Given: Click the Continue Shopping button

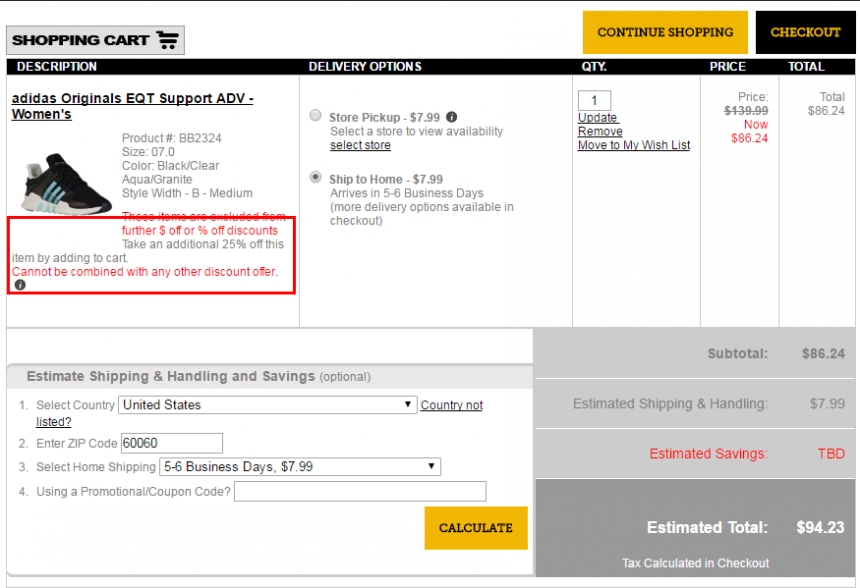Looking at the screenshot, I should coord(665,32).
